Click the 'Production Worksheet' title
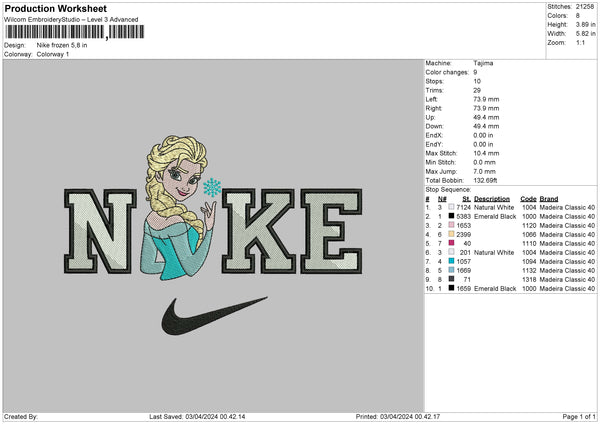This screenshot has width=600, height=424. tap(55, 8)
